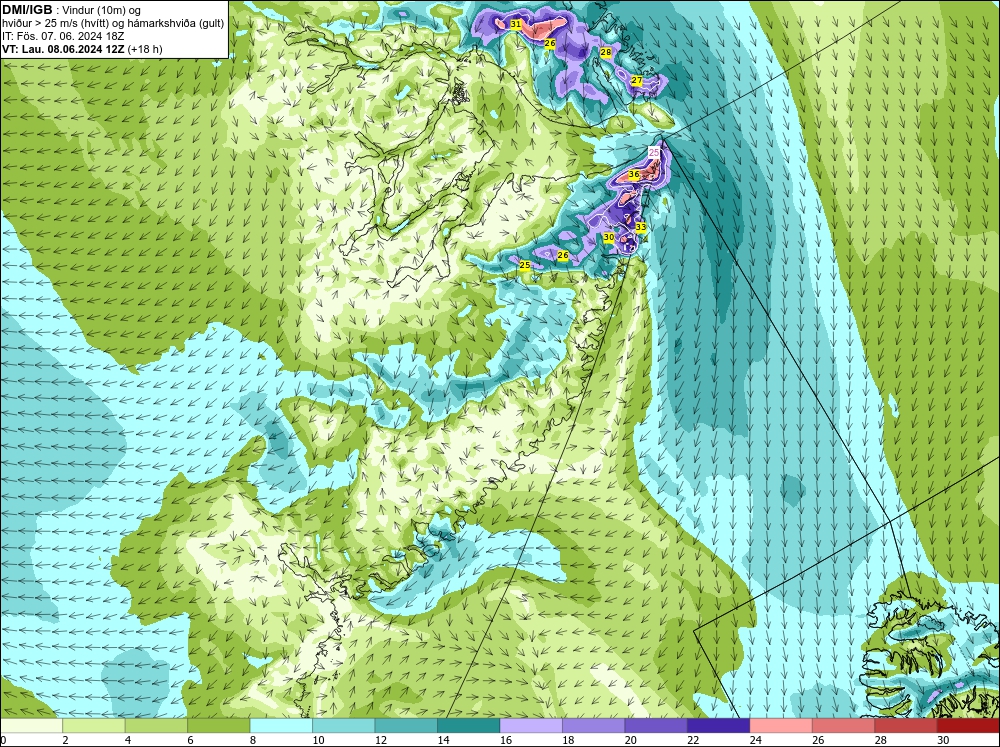
Task: Pick the 24–26 m/s light pink segment
Action: (x=781, y=726)
